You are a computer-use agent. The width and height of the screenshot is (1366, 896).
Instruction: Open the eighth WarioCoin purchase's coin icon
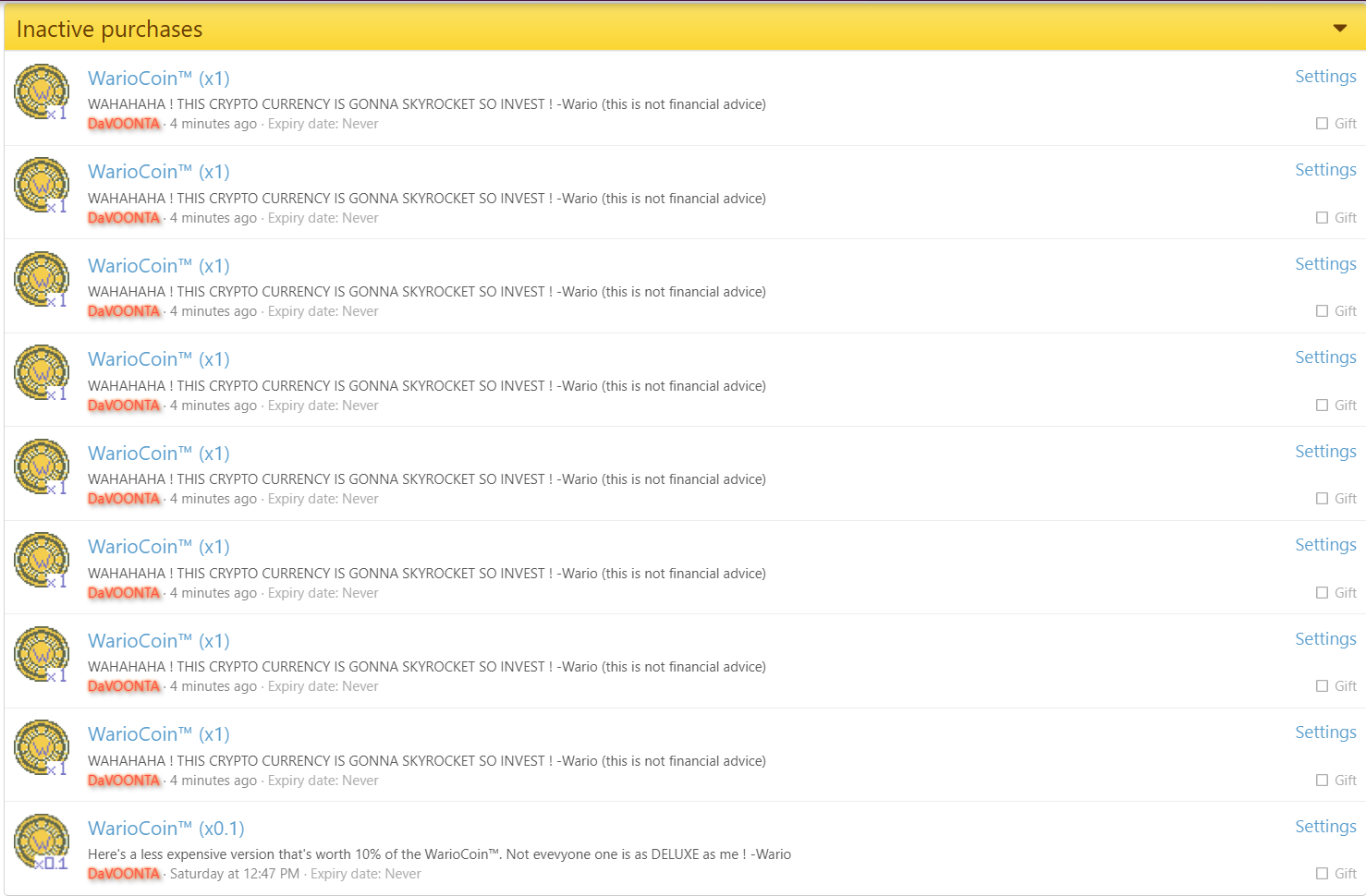click(x=42, y=747)
